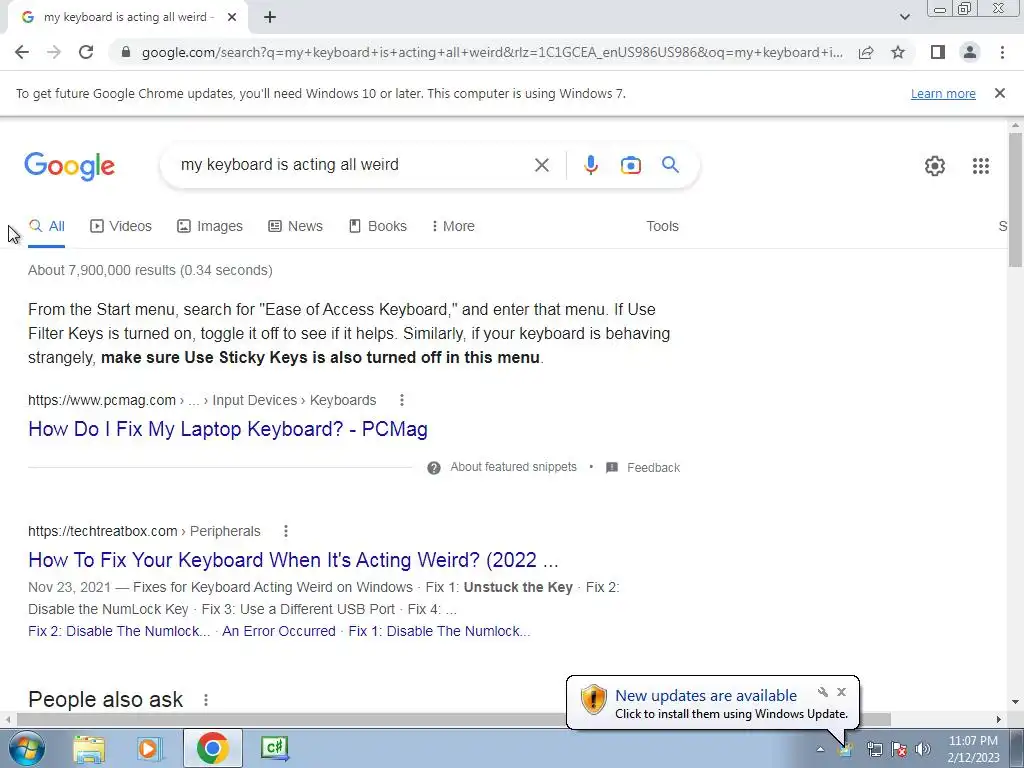Open the People also ask options menu
The height and width of the screenshot is (768, 1024).
(x=206, y=700)
